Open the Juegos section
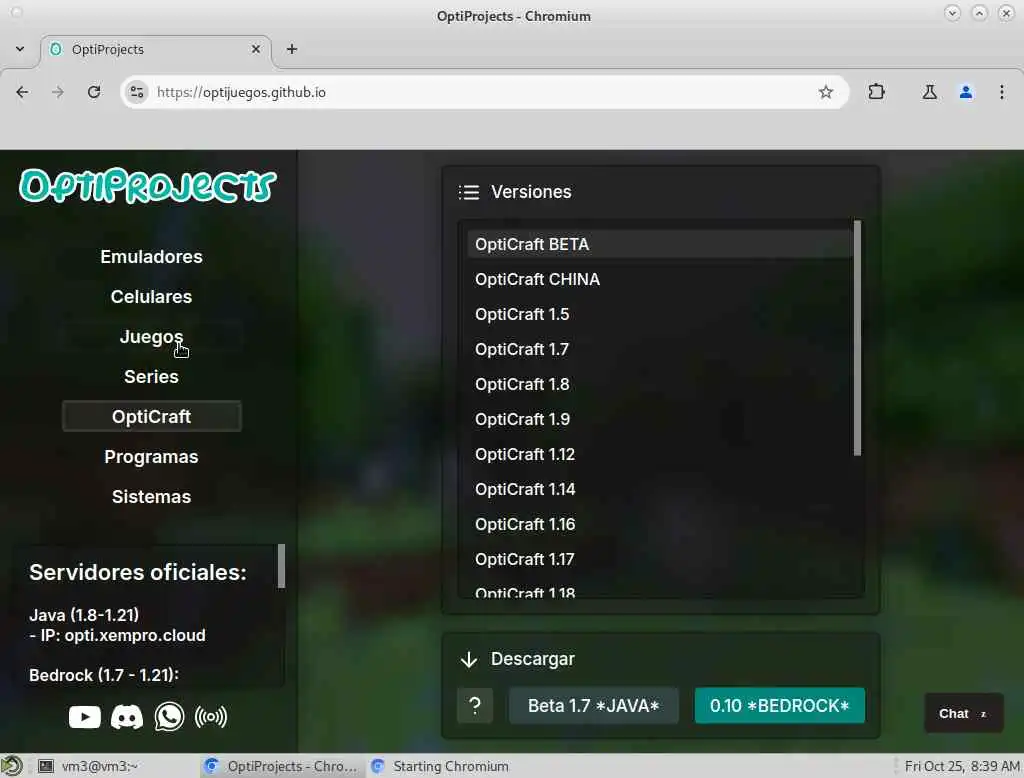This screenshot has width=1024, height=778. 152,337
